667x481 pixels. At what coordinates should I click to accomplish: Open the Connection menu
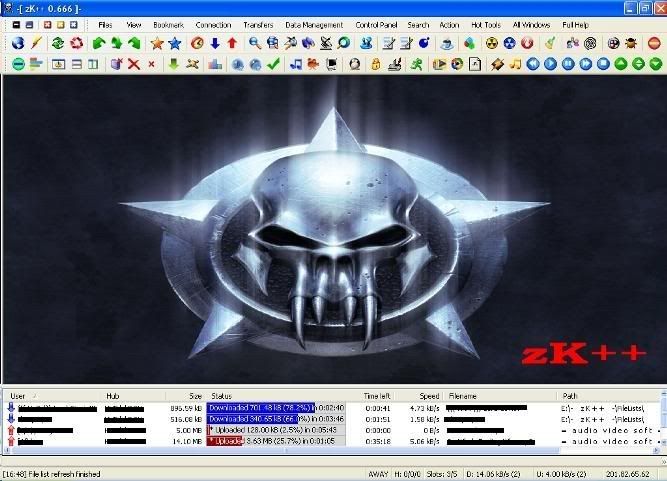[213, 25]
